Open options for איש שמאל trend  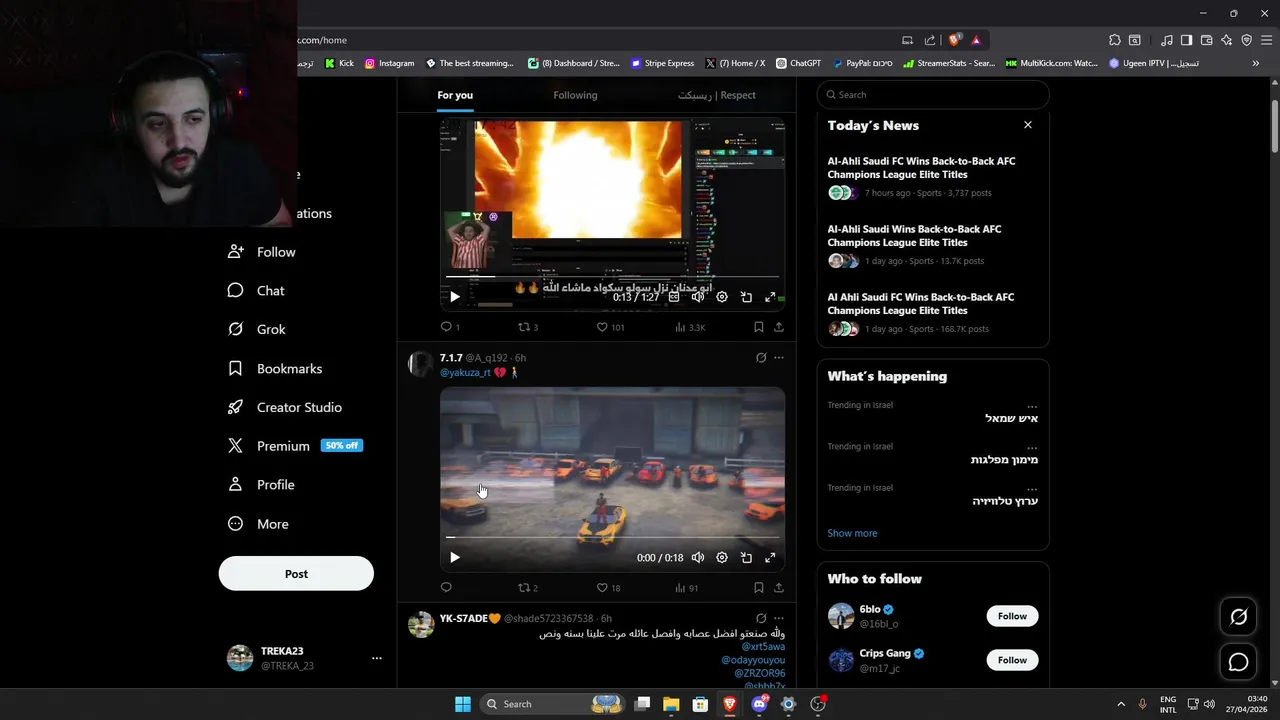(1032, 406)
